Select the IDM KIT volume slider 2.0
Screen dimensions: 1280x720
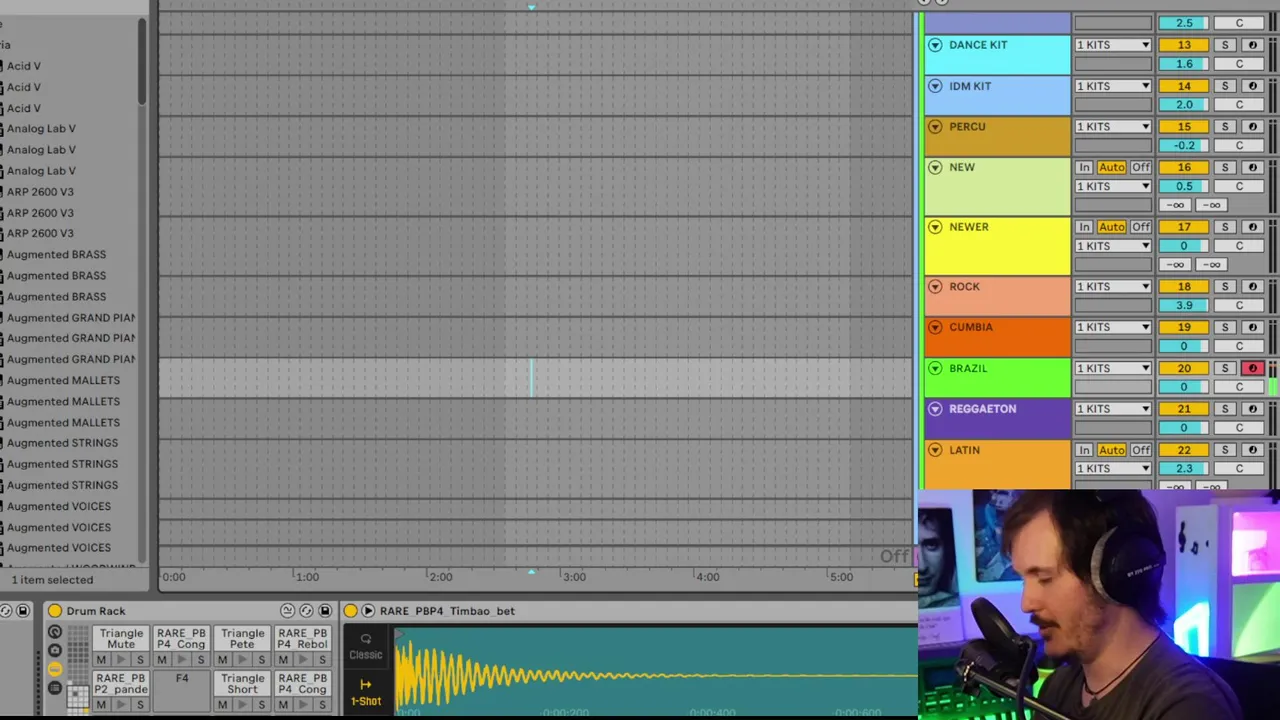1184,104
